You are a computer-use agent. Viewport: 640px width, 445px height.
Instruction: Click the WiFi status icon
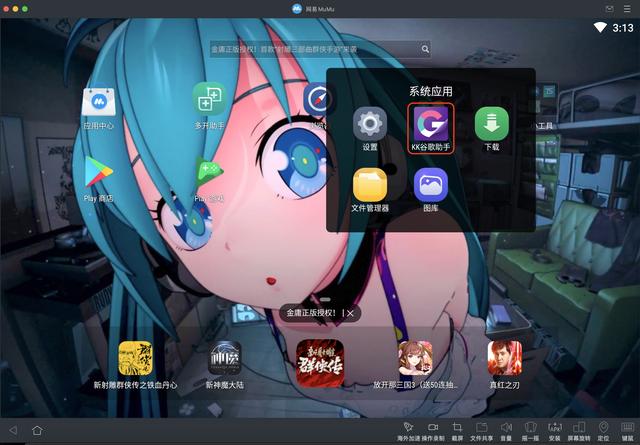coord(600,27)
